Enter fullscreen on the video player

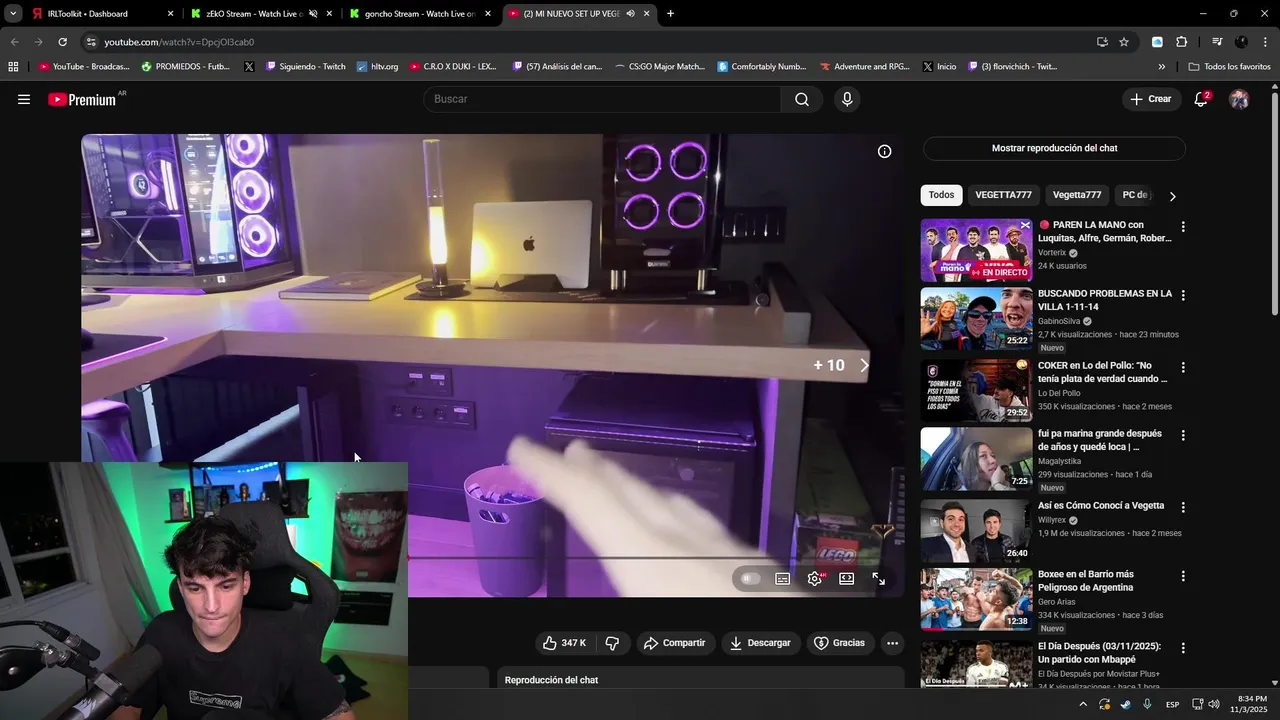(x=879, y=578)
